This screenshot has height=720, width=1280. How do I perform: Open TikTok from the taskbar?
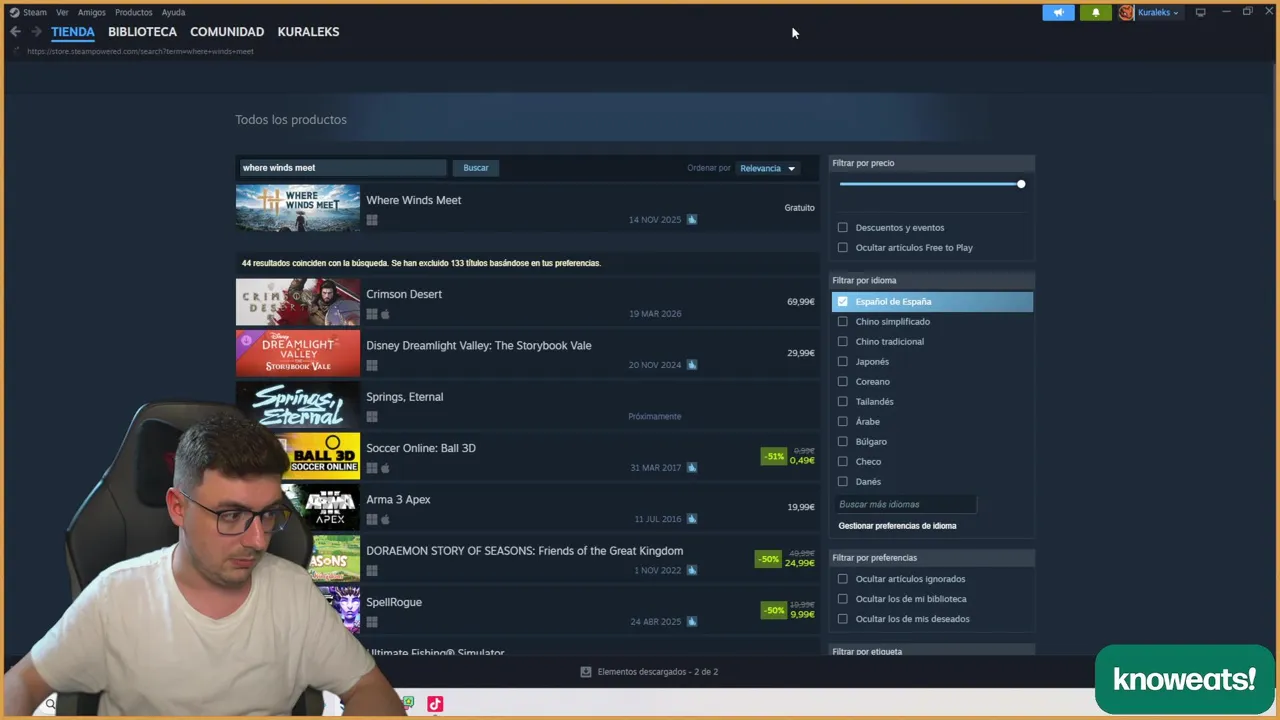pos(435,704)
